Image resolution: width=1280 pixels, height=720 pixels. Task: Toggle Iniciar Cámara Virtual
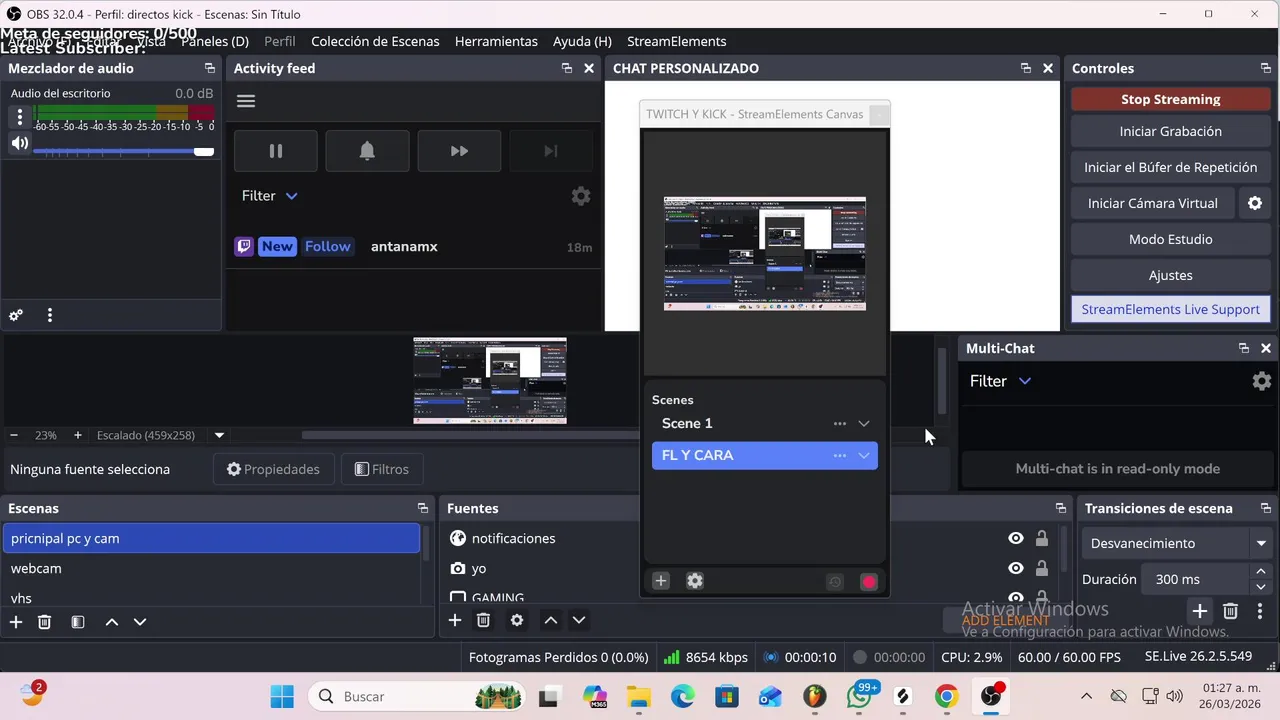(x=1153, y=203)
